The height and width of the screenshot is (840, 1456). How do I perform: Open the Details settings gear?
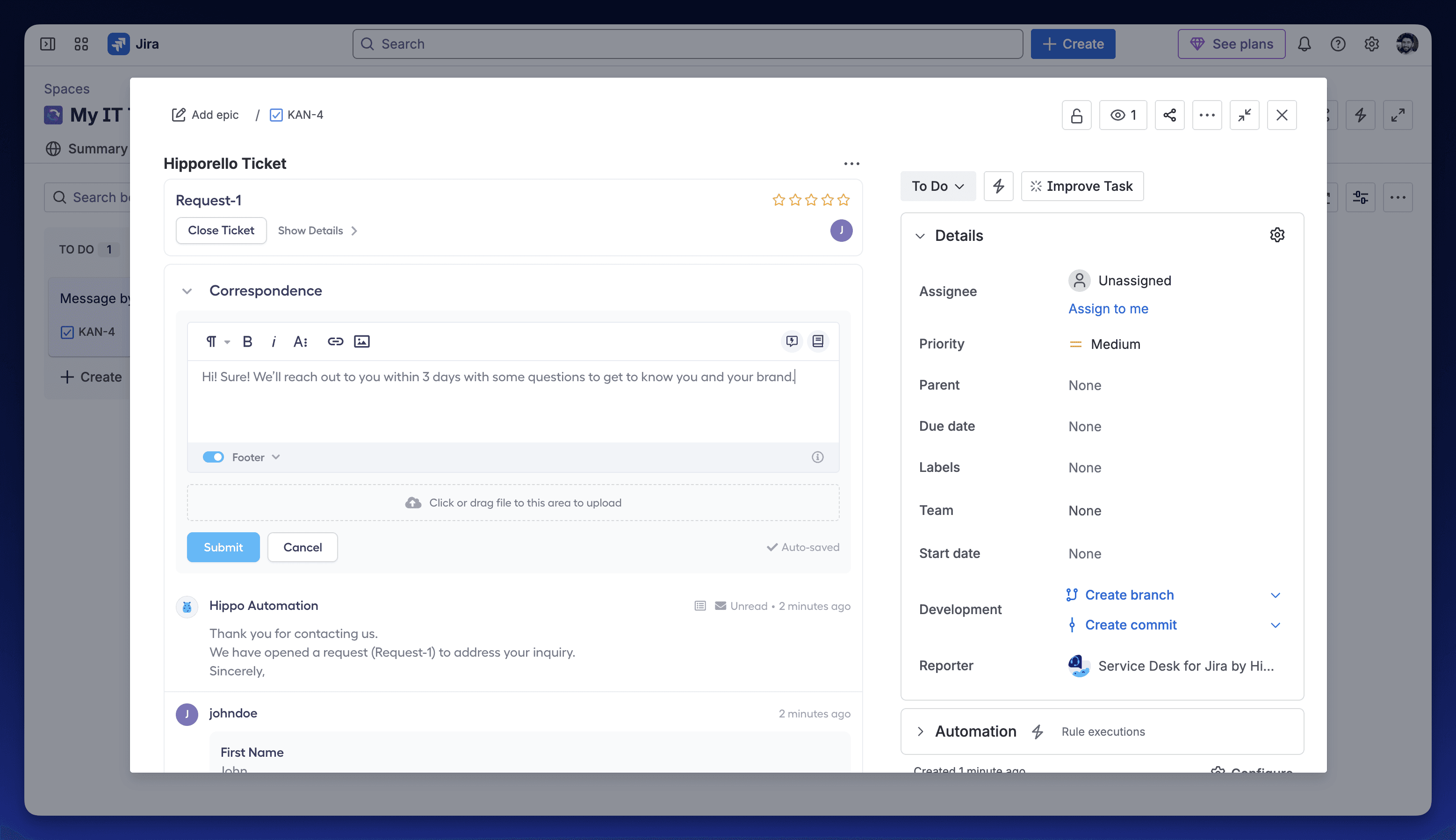click(x=1276, y=235)
